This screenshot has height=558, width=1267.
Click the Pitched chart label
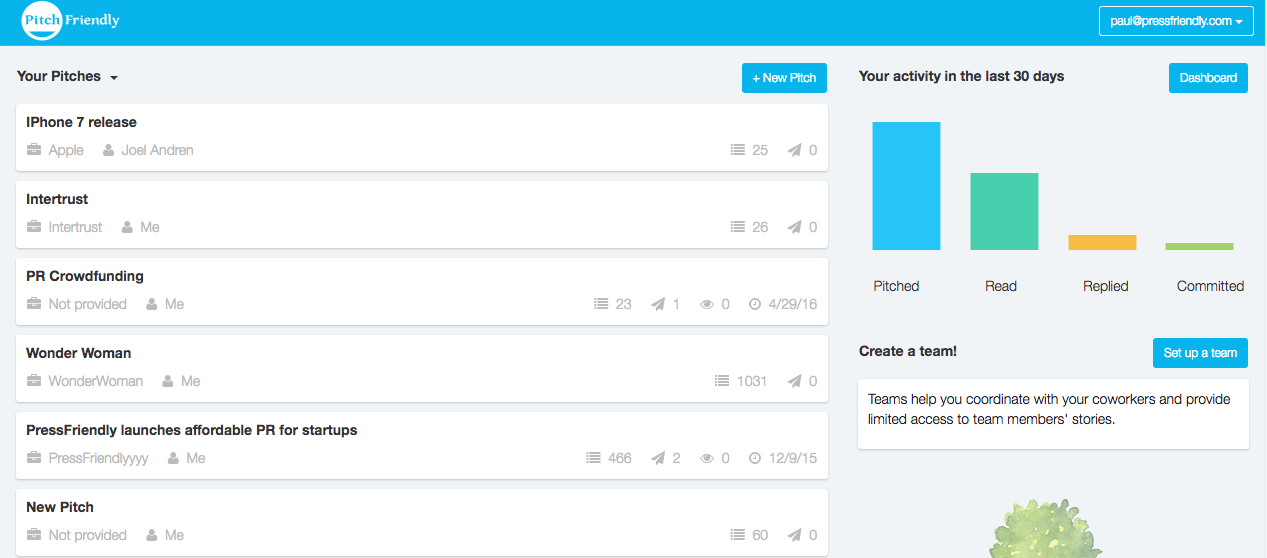(x=896, y=286)
